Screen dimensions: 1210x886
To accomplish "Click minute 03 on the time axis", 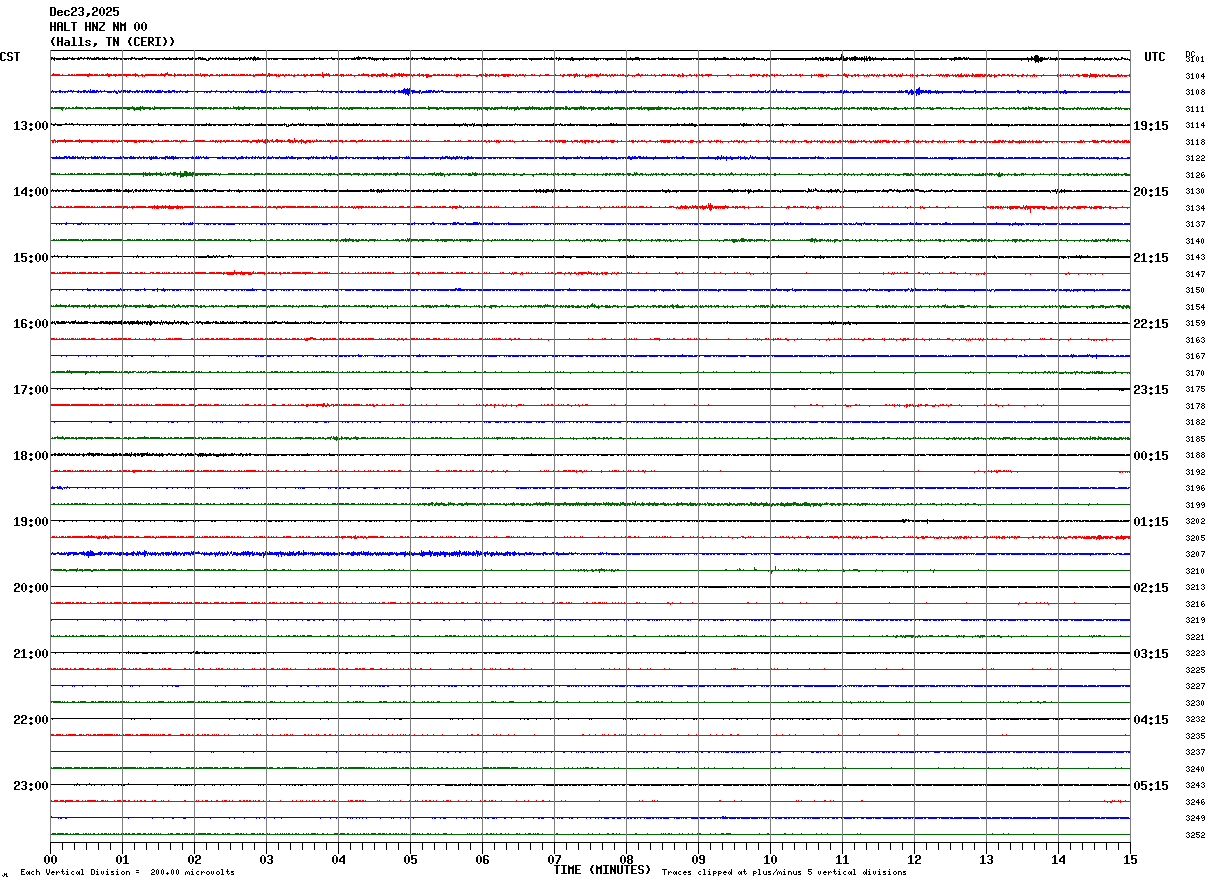I will (266, 859).
